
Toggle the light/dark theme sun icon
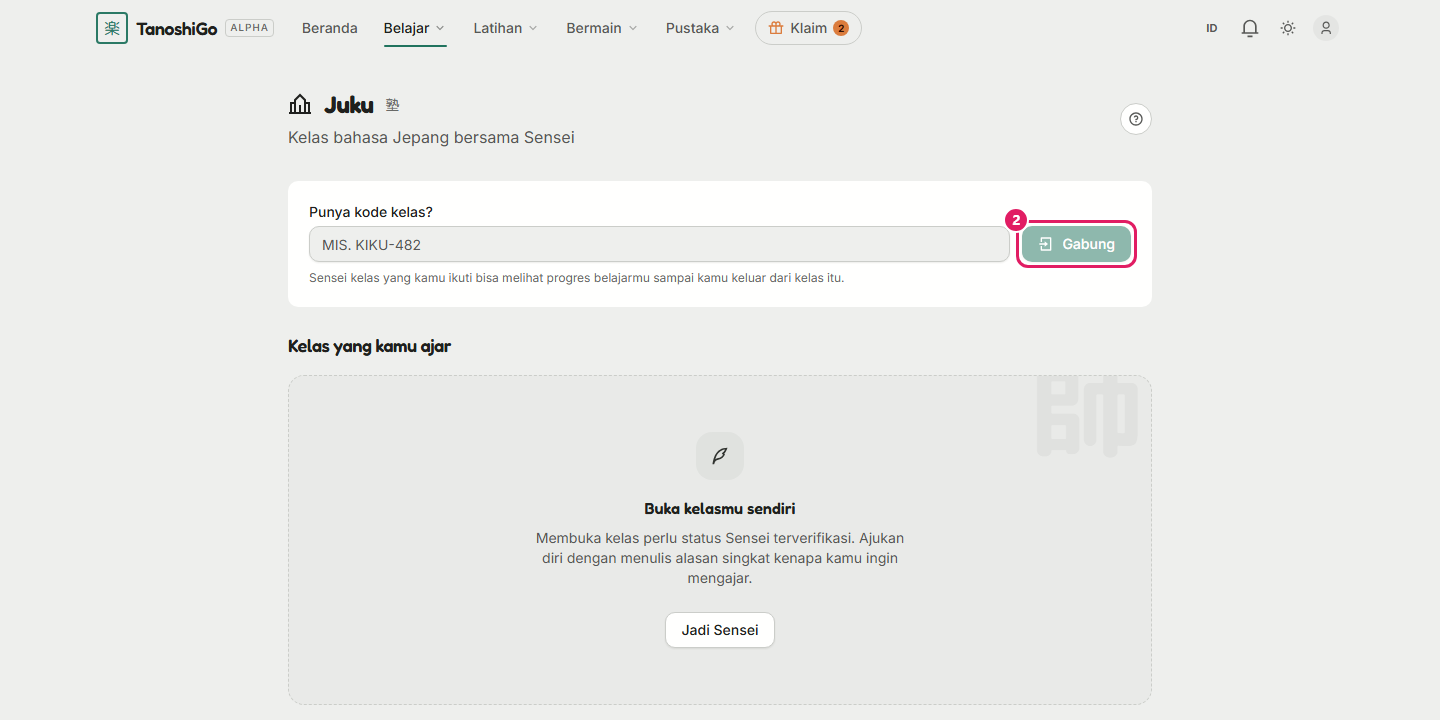tap(1288, 28)
